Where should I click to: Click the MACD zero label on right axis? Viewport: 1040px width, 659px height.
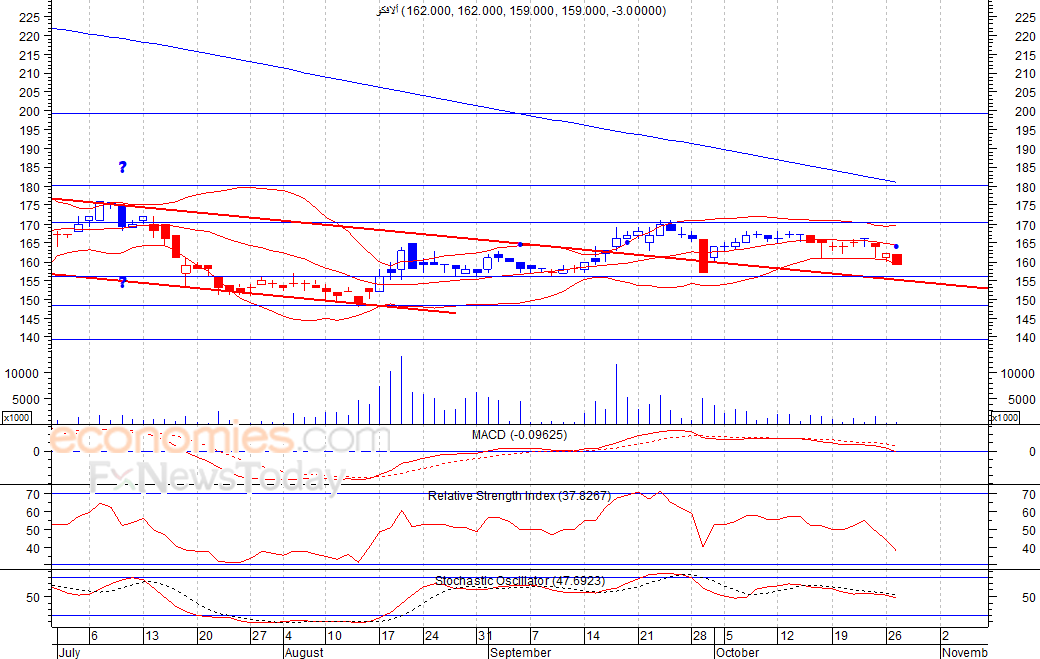1032,452
